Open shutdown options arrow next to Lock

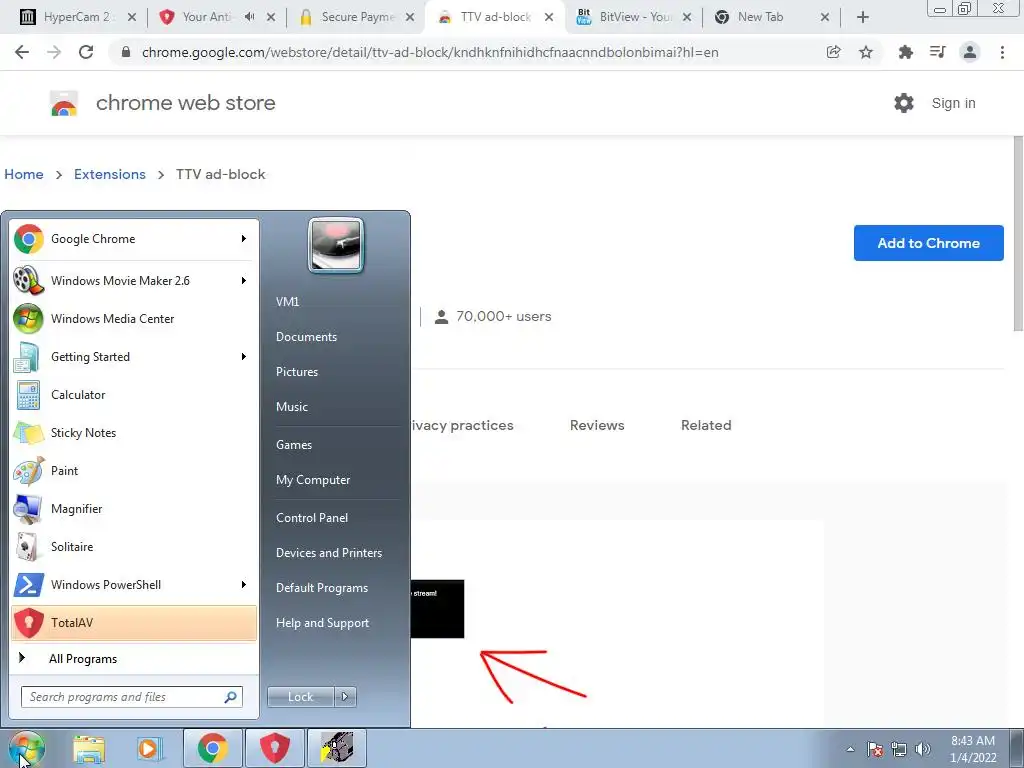(x=345, y=697)
